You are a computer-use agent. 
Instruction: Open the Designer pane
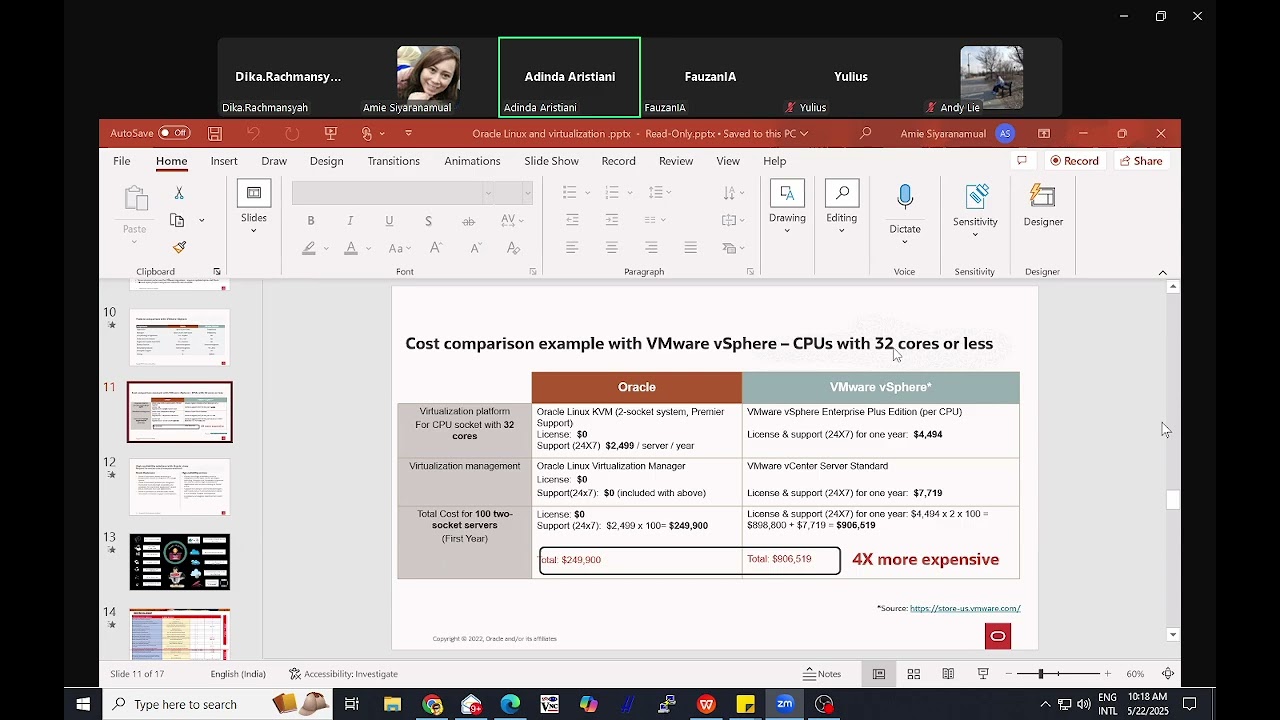point(1043,205)
